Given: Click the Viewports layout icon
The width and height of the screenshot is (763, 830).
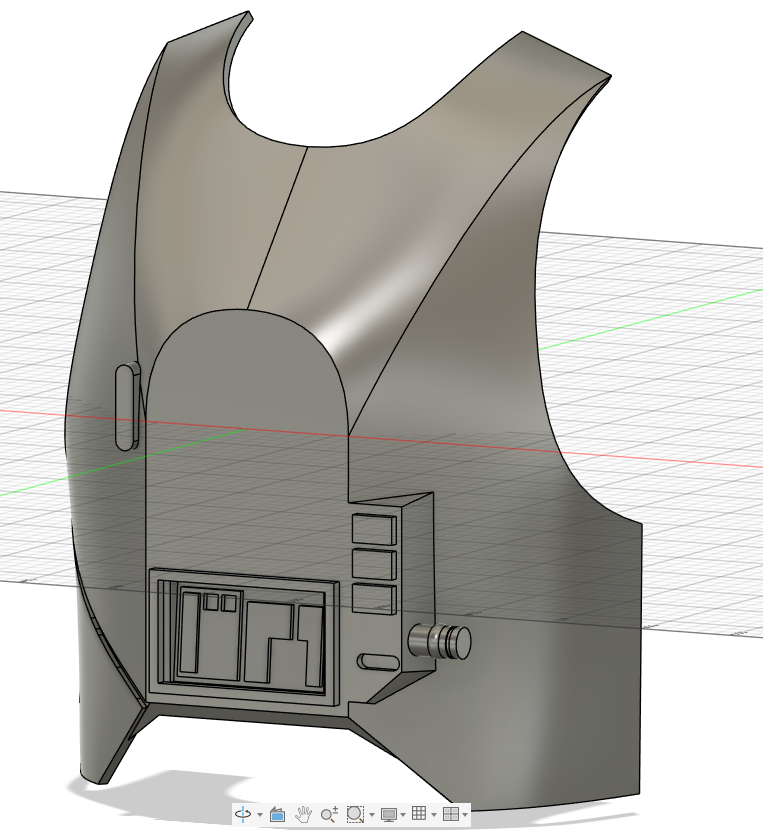Looking at the screenshot, I should point(450,814).
